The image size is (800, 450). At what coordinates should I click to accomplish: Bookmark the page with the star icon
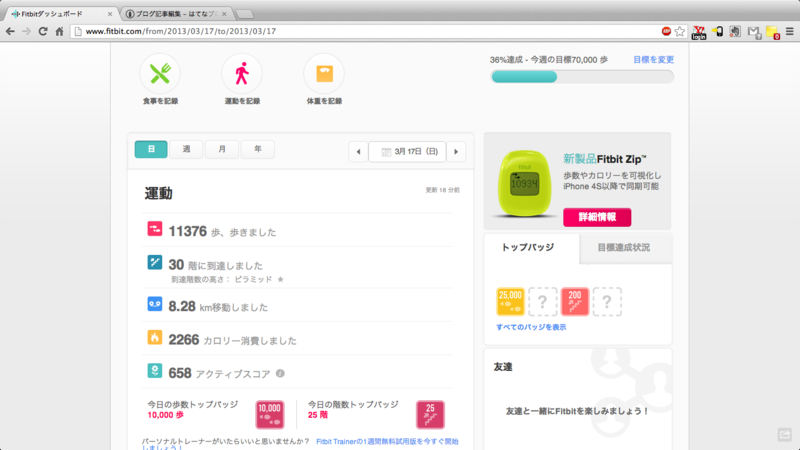point(680,31)
